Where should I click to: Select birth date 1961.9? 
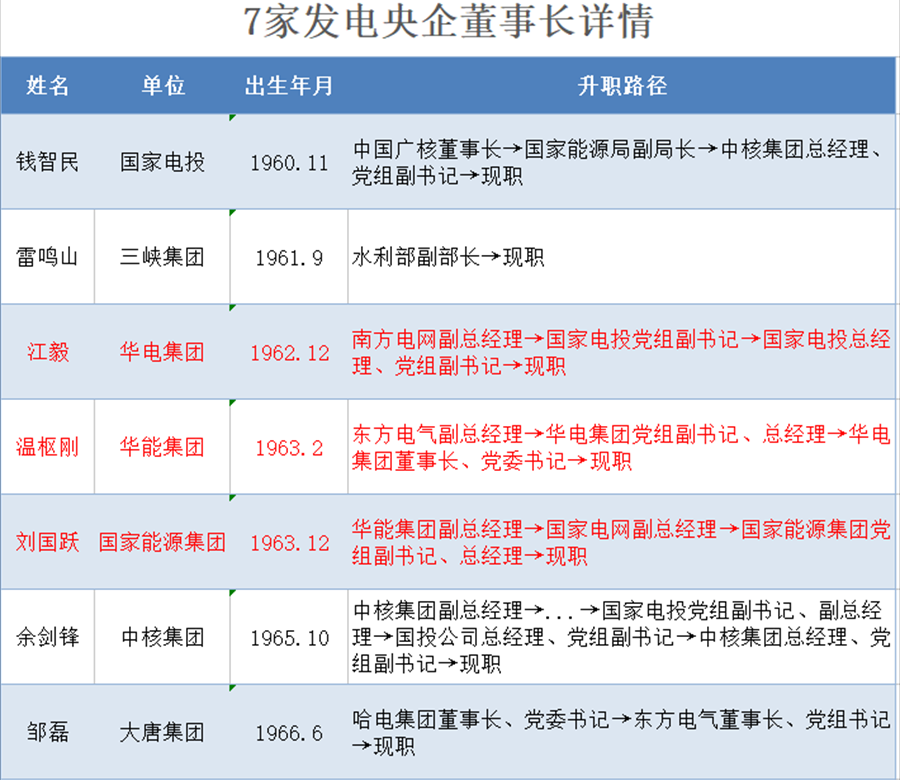(289, 258)
